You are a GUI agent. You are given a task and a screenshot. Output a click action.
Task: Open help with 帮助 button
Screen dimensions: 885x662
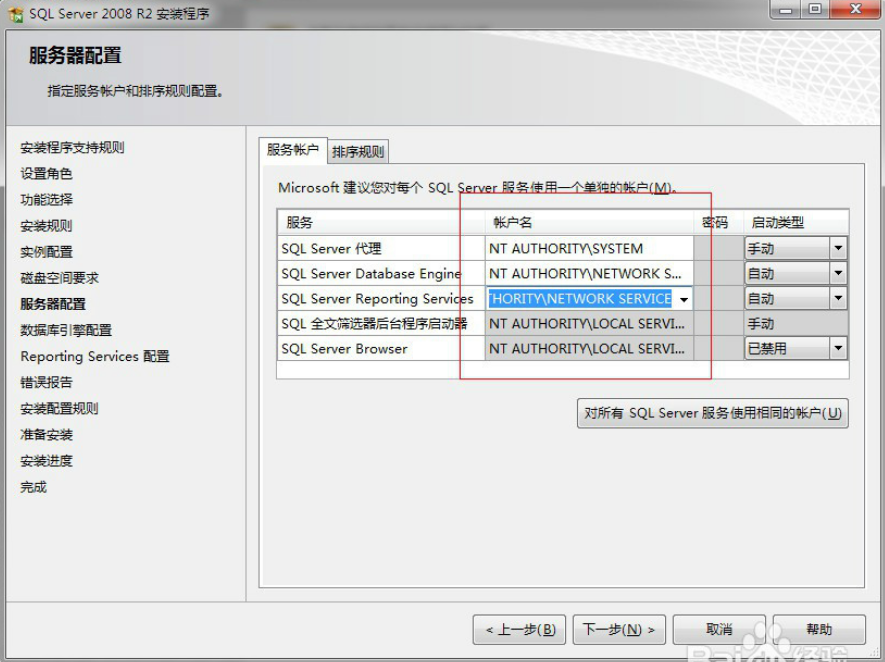pyautogui.click(x=818, y=629)
